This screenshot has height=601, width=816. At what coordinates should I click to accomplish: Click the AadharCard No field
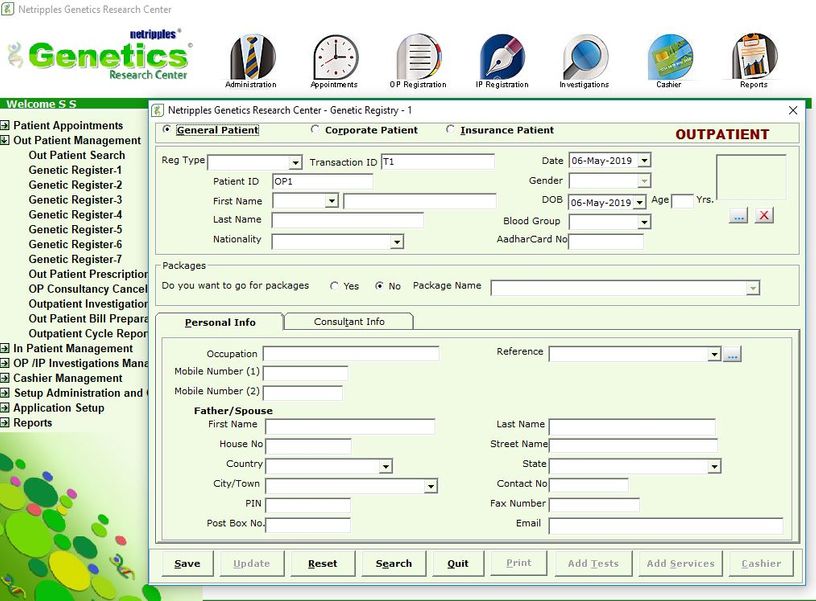(606, 241)
